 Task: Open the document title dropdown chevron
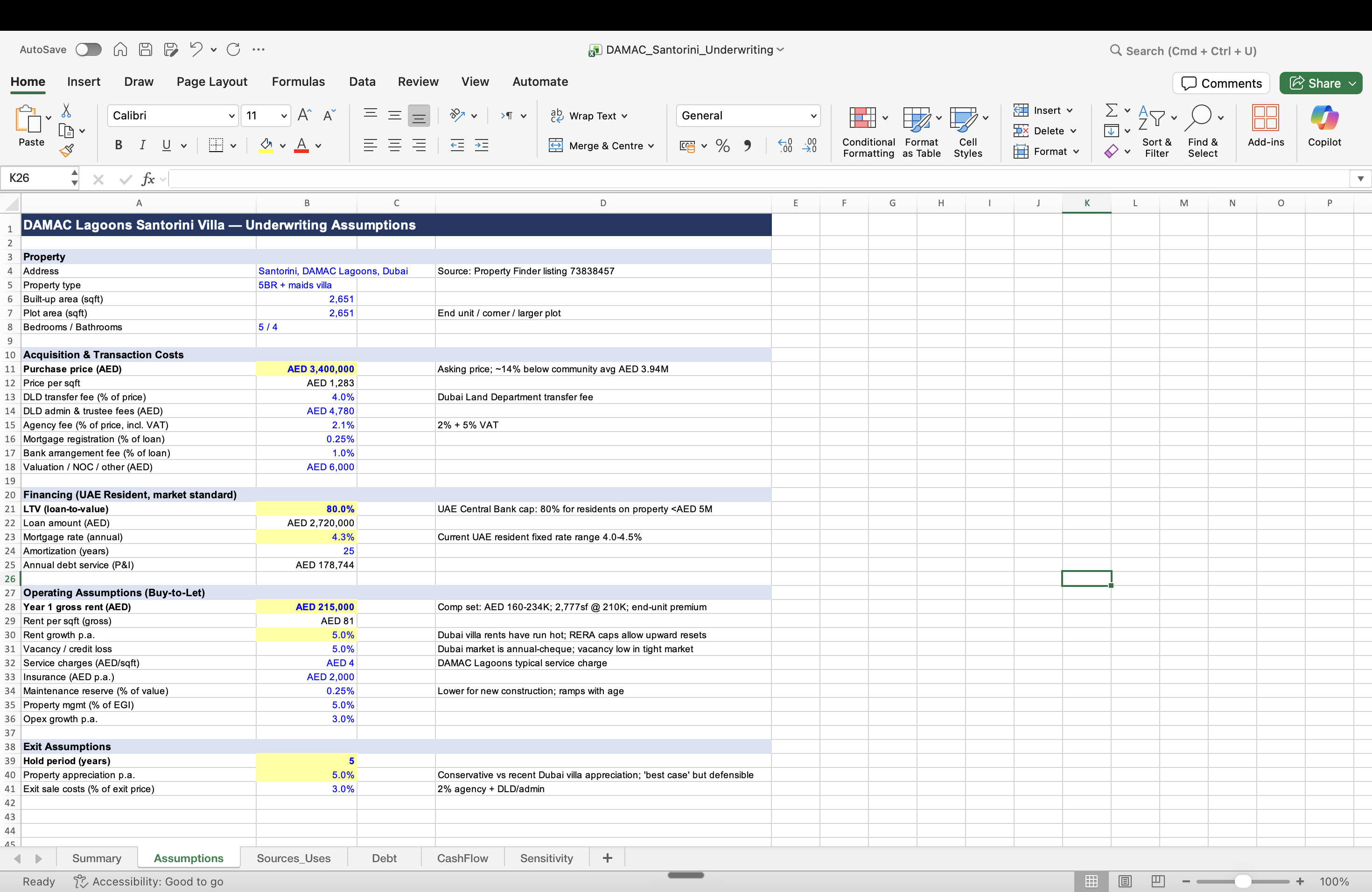point(781,49)
